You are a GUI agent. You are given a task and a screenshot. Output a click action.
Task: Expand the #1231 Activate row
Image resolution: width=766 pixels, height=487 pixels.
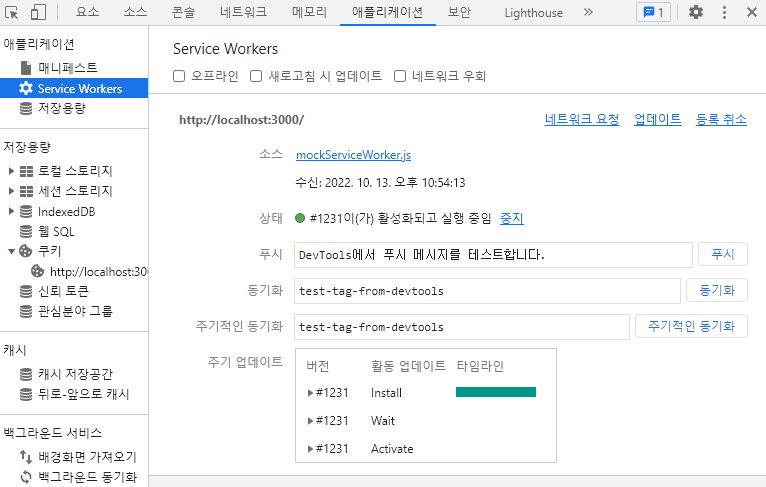pos(310,448)
